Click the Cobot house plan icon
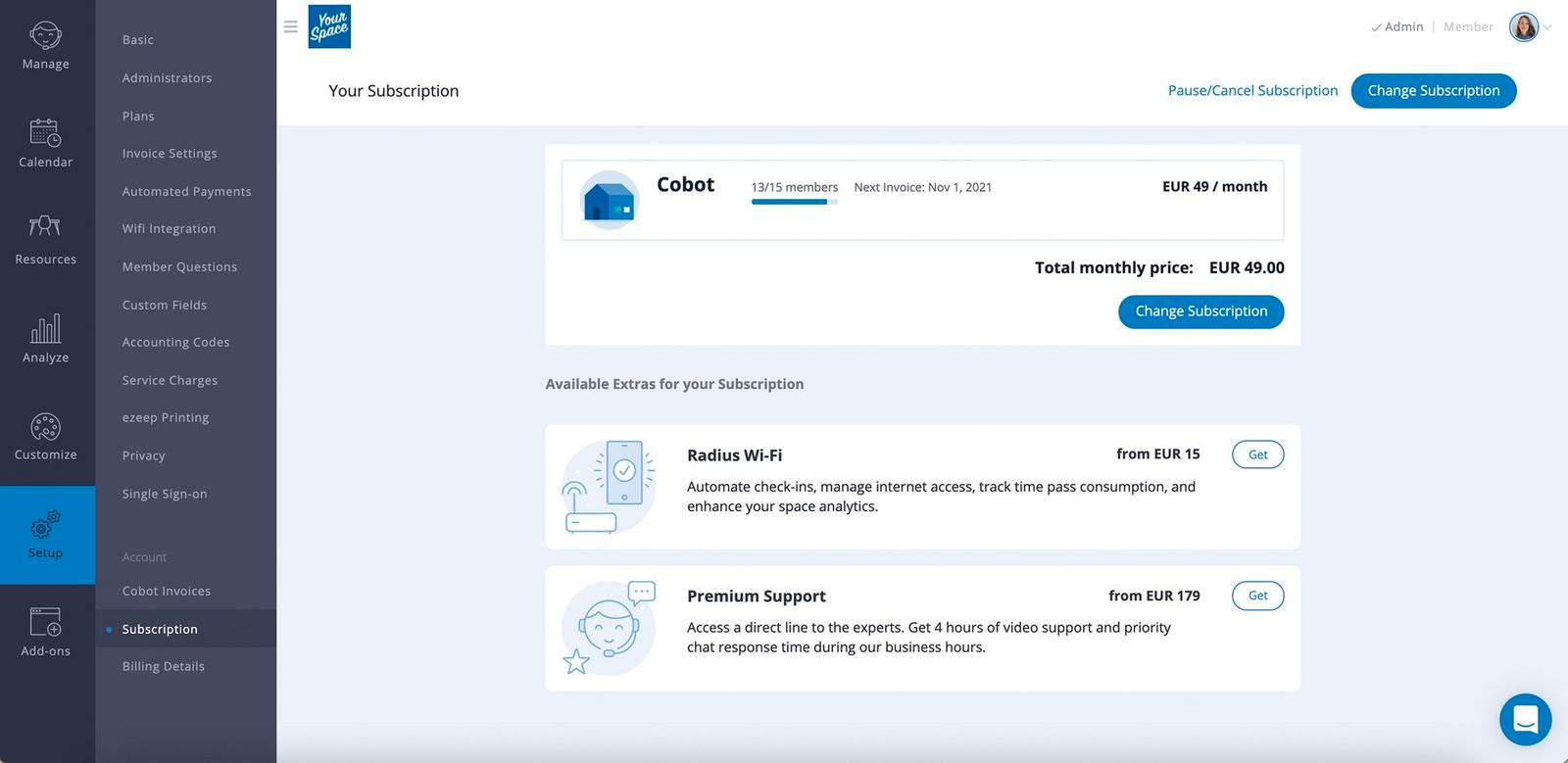1568x763 pixels. click(610, 200)
